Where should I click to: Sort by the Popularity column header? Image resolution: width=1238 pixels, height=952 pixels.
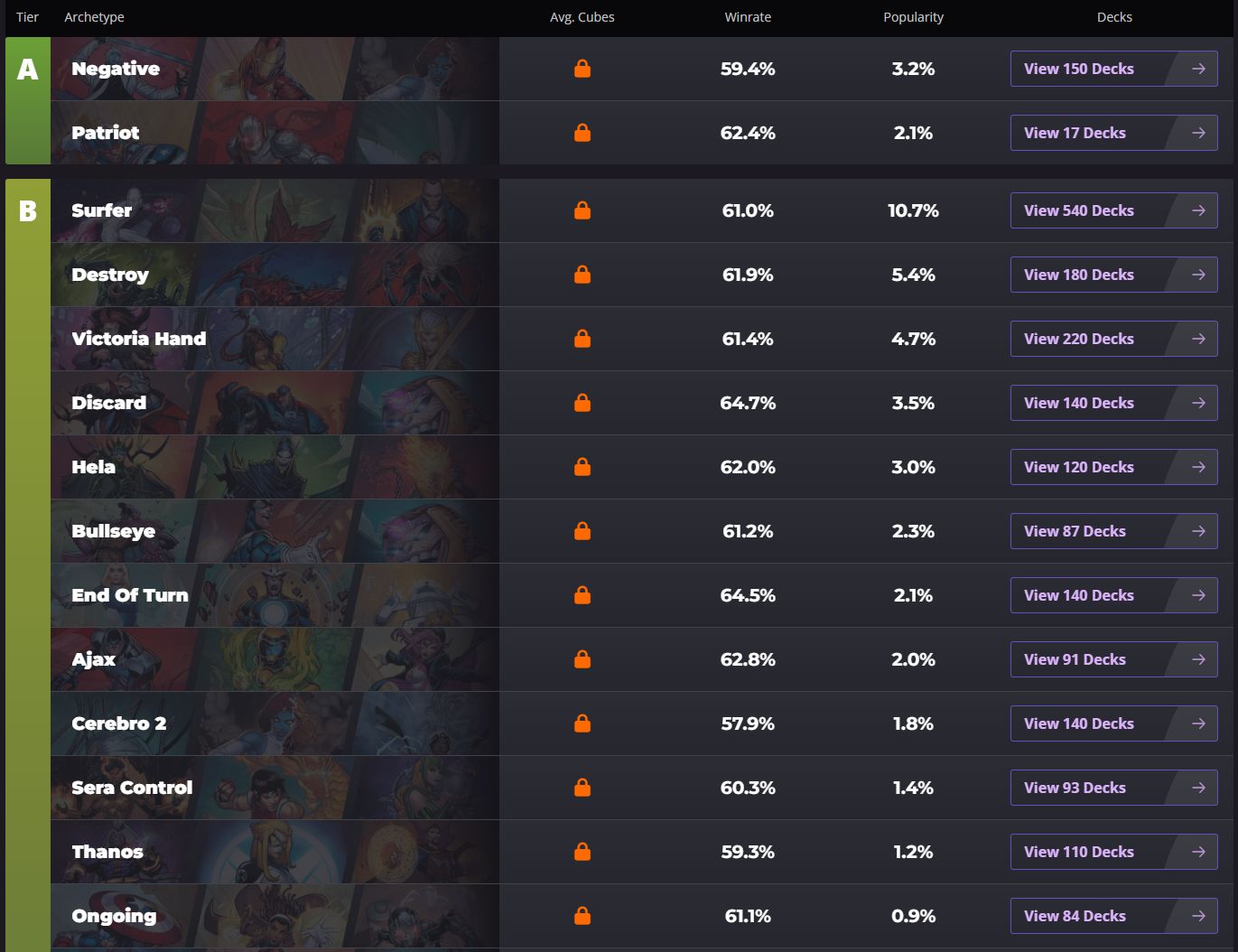coord(913,17)
